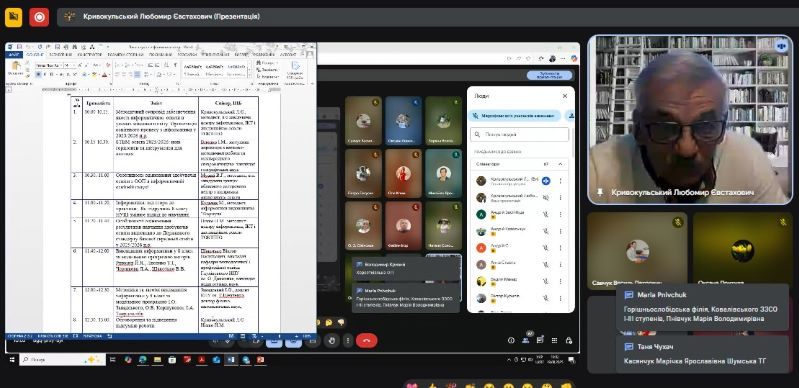Screen dimensions: 799x388
Task: Collapse the contributors list chevron in People panel
Action: (x=560, y=164)
